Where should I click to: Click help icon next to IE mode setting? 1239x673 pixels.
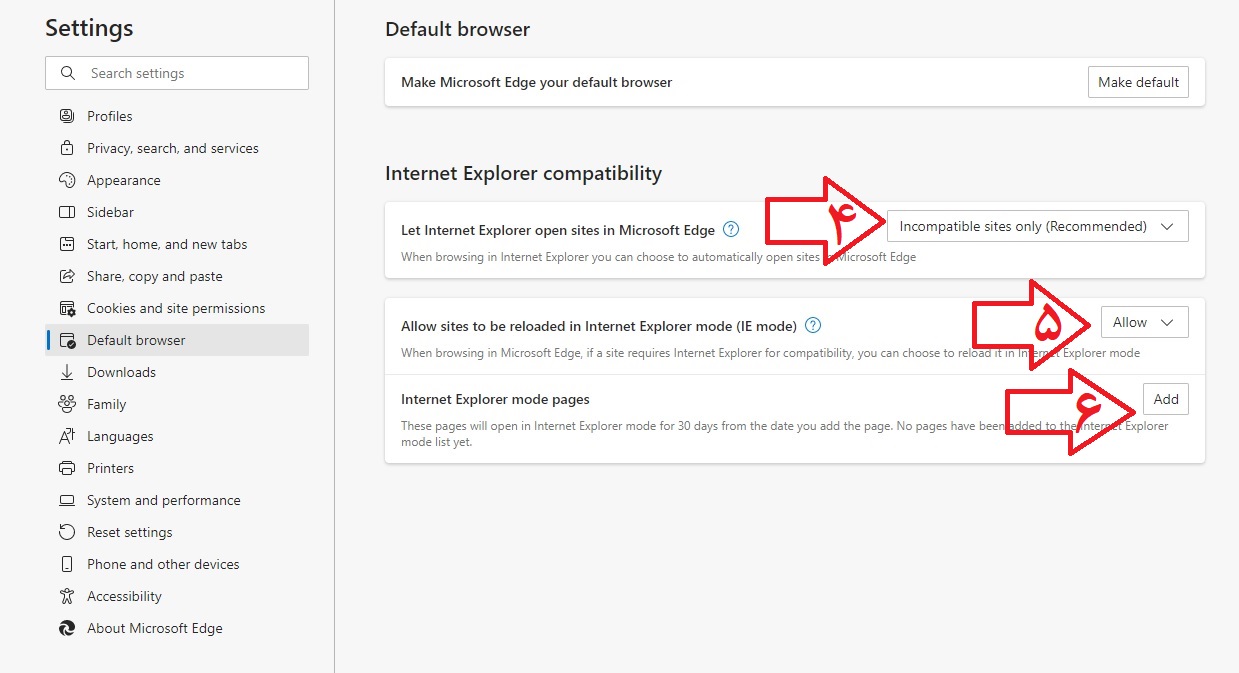813,325
